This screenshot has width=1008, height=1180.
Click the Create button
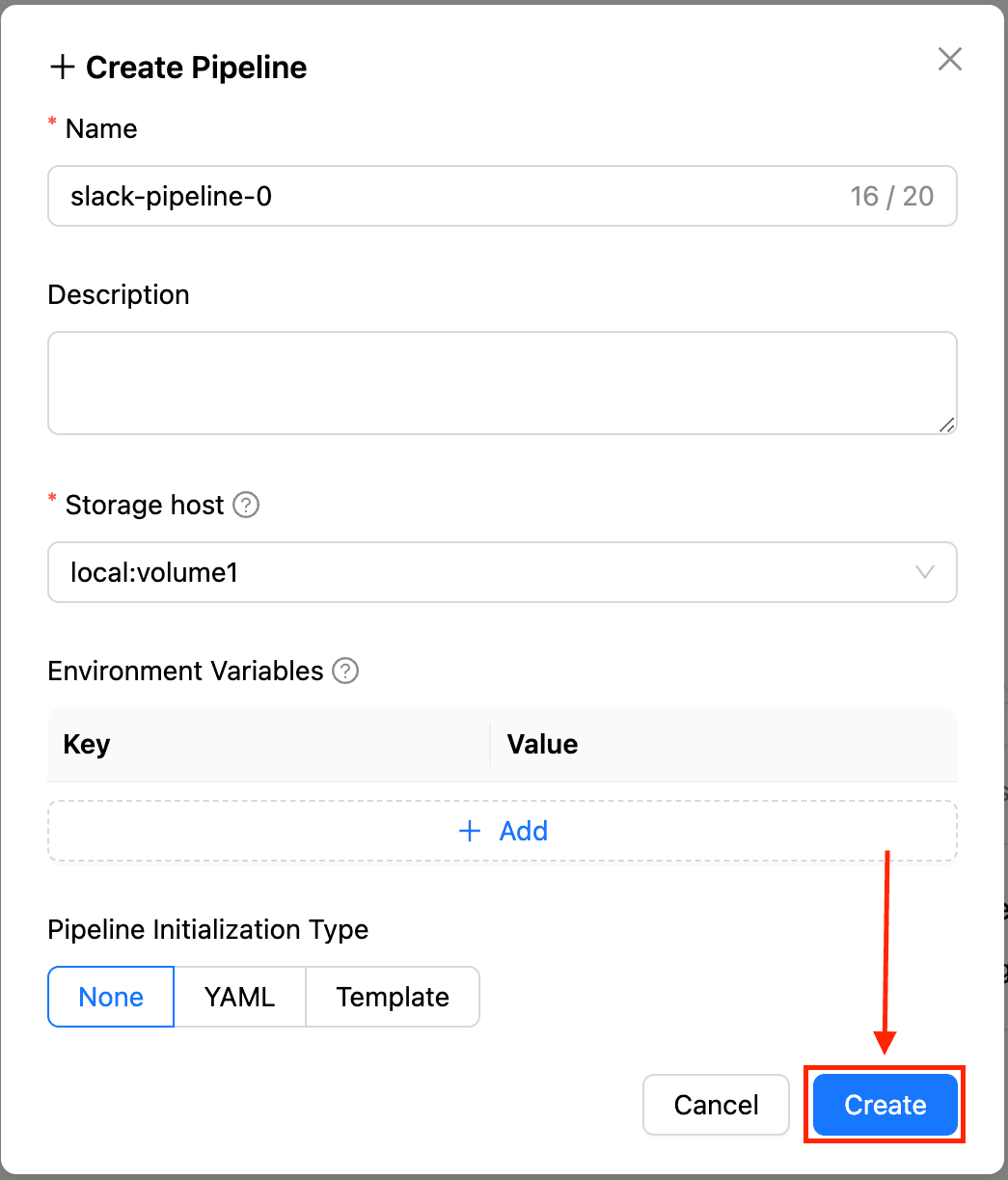coord(885,1105)
